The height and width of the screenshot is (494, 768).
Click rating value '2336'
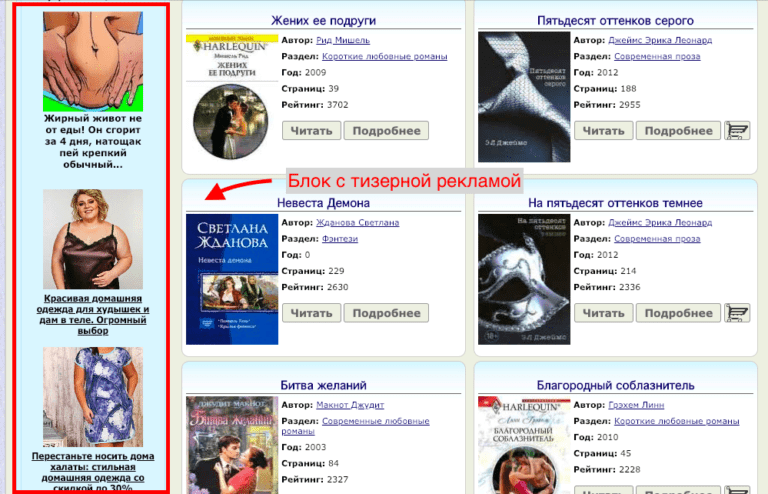coord(629,287)
